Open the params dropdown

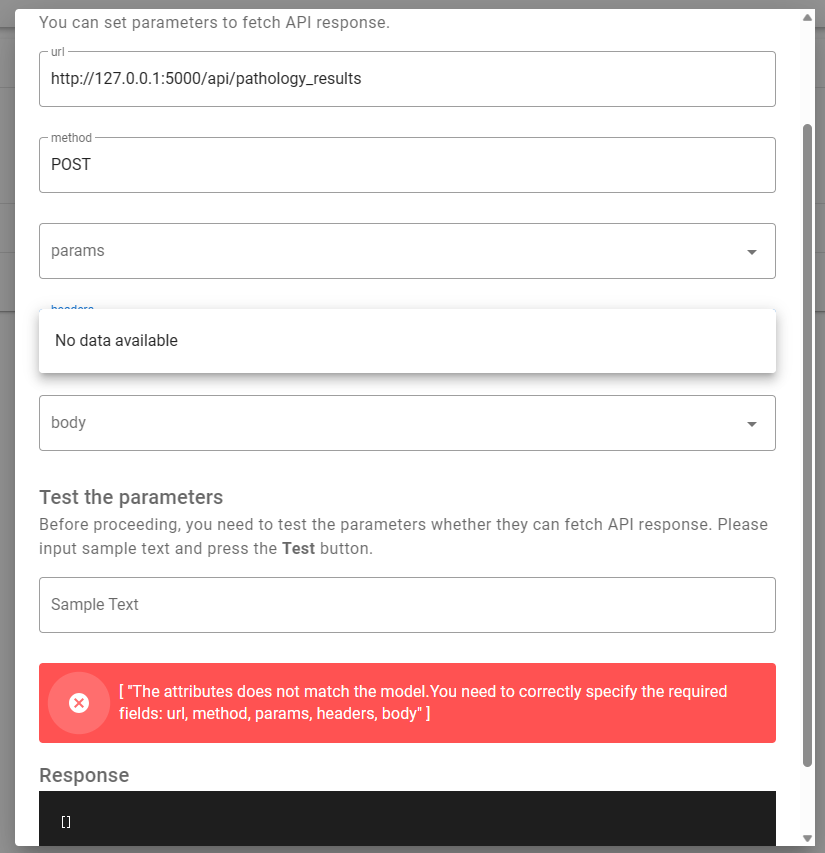[407, 251]
